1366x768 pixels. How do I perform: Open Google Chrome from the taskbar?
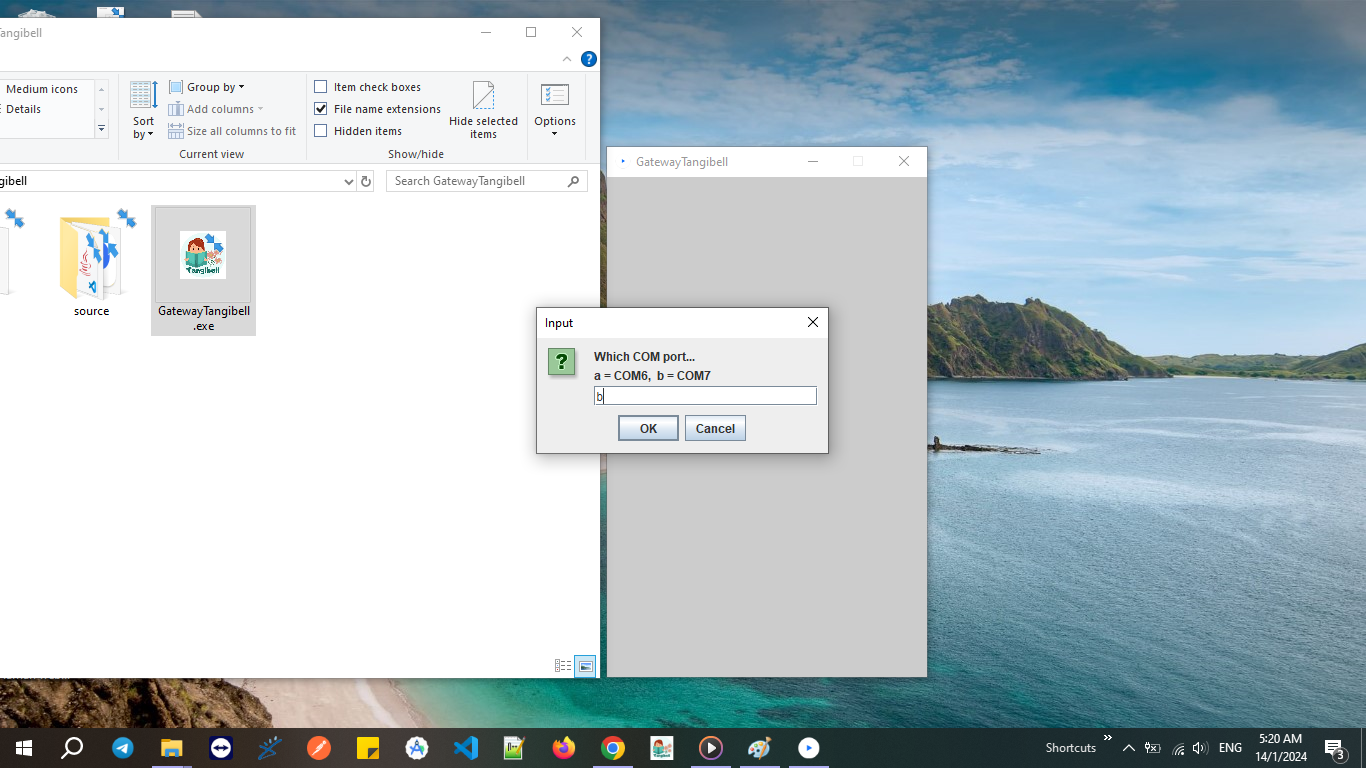coord(613,748)
